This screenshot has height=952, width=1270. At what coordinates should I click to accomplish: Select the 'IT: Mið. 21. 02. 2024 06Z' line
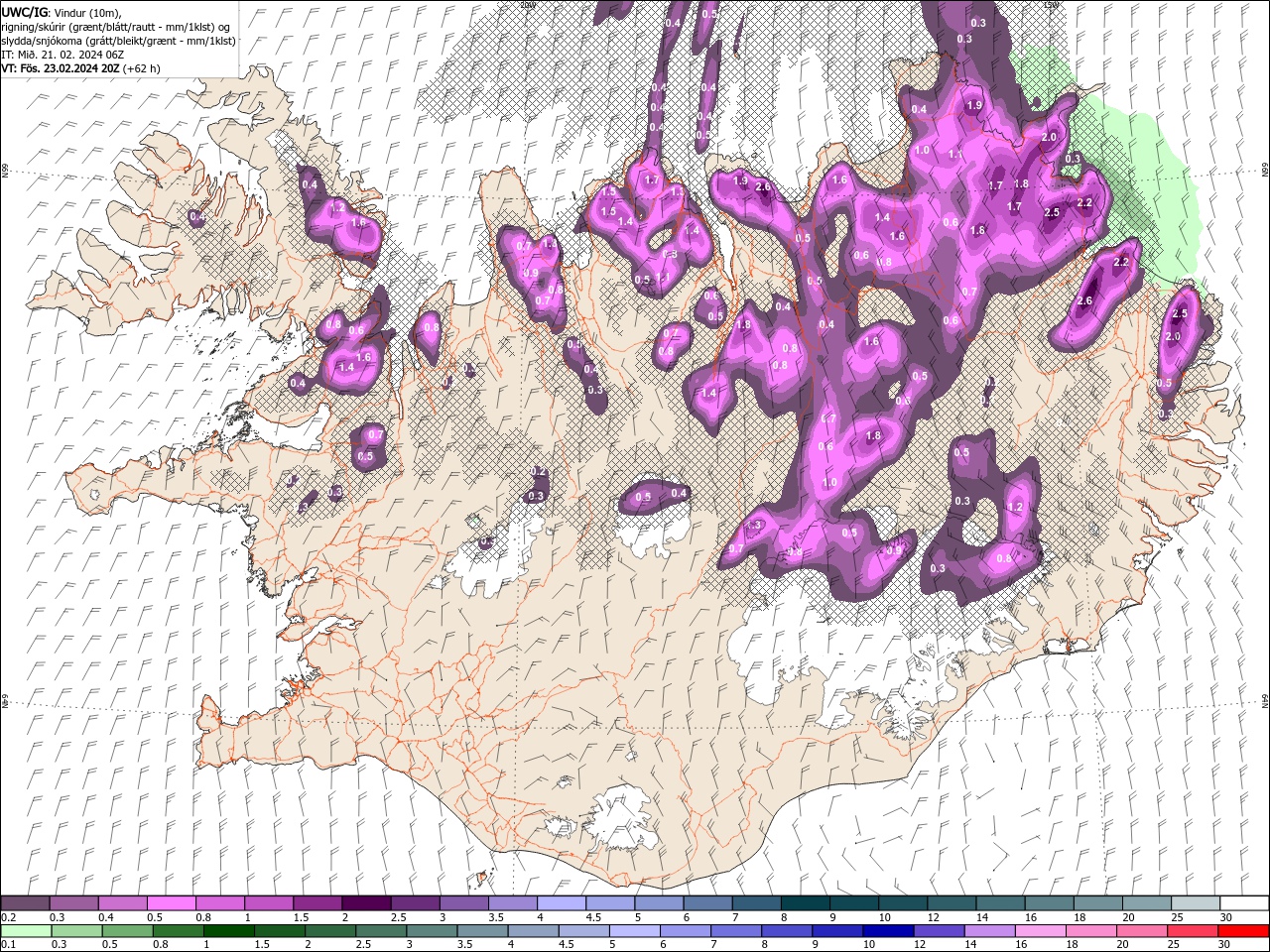tap(63, 55)
